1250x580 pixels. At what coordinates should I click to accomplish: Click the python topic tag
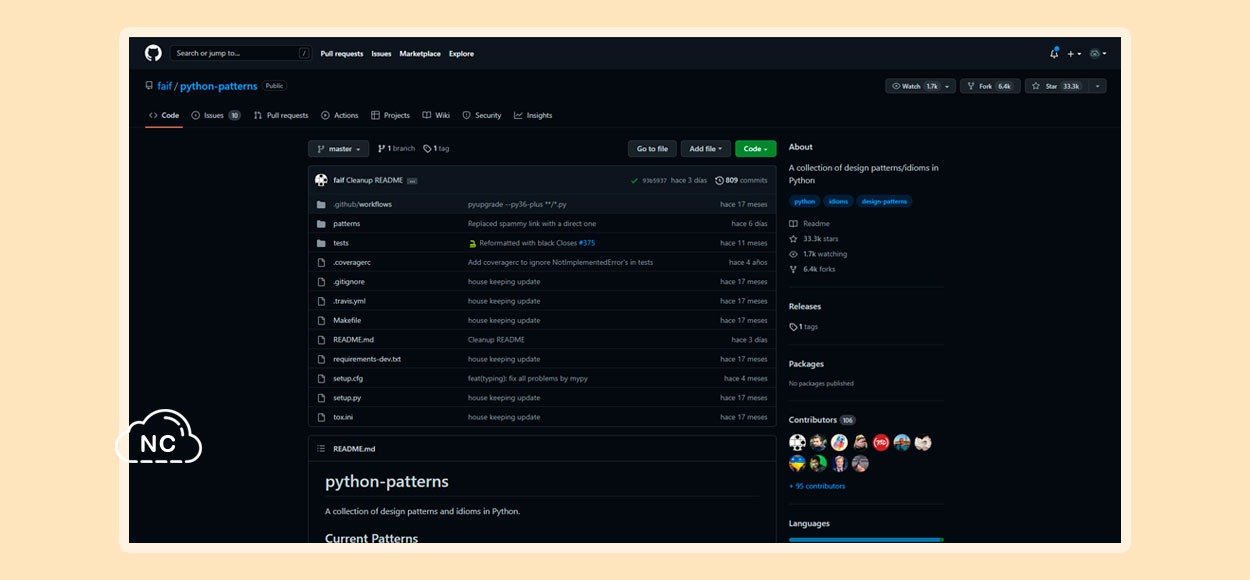click(805, 201)
